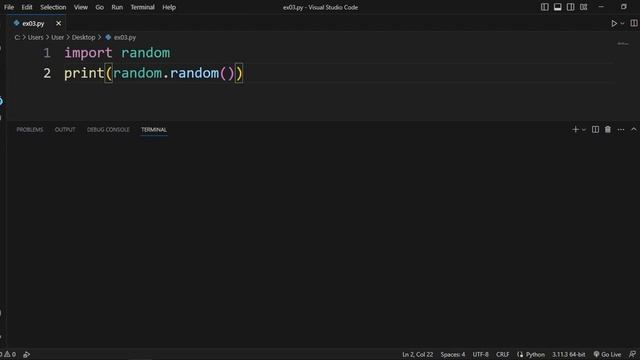
Task: Click the C: breadcrumb root
Action: (x=17, y=37)
